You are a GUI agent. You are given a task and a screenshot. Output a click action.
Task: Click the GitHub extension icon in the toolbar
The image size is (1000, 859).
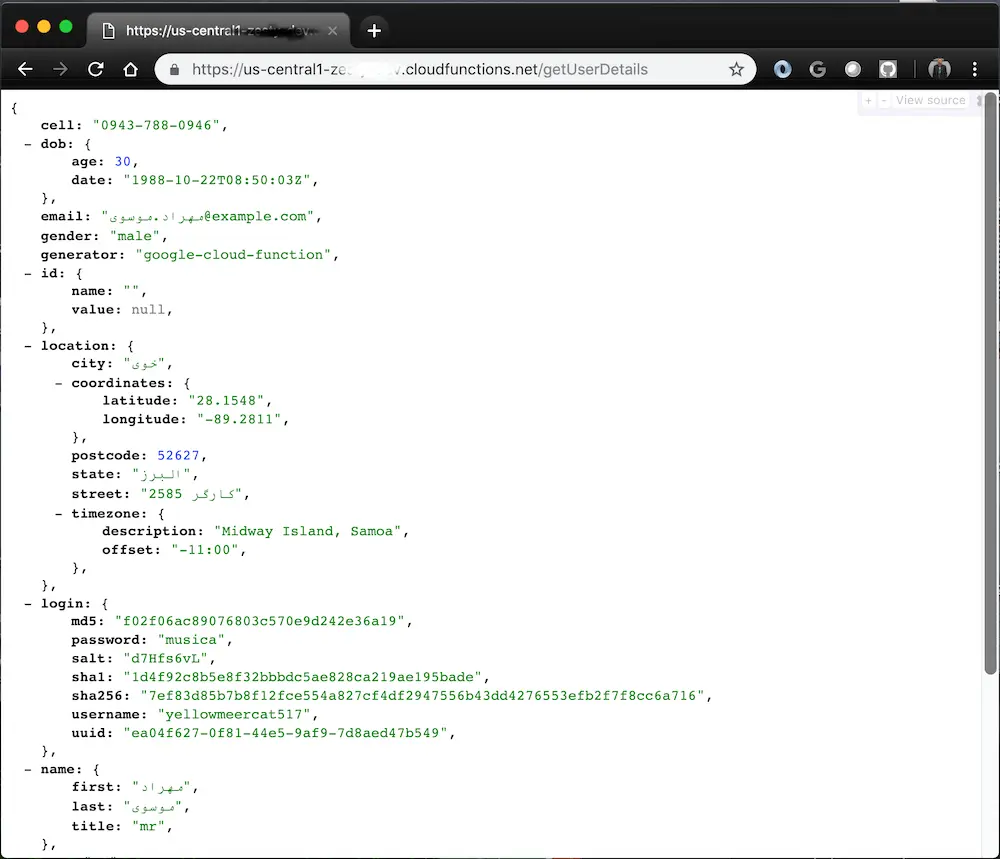pos(888,69)
